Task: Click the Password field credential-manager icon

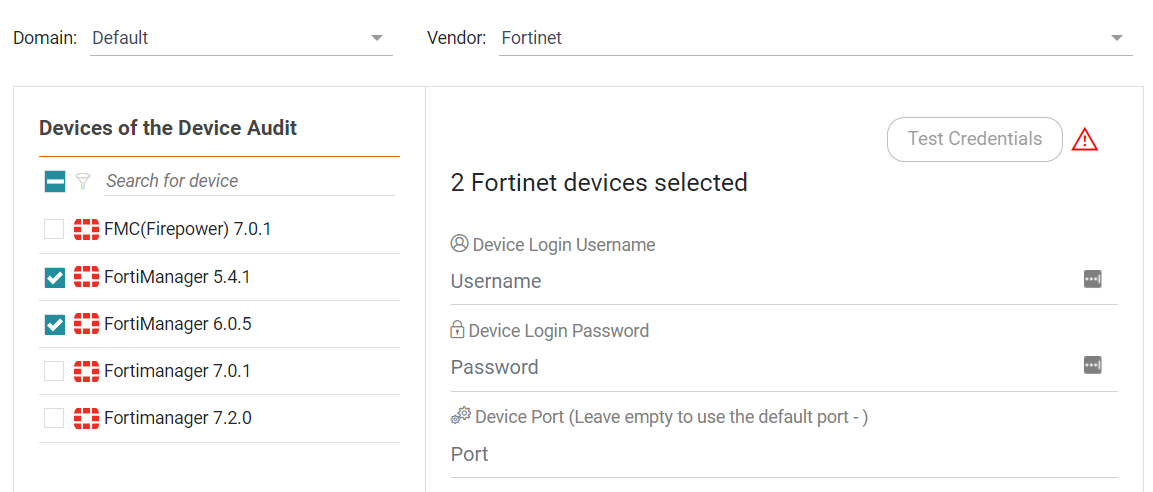Action: coord(1093,365)
